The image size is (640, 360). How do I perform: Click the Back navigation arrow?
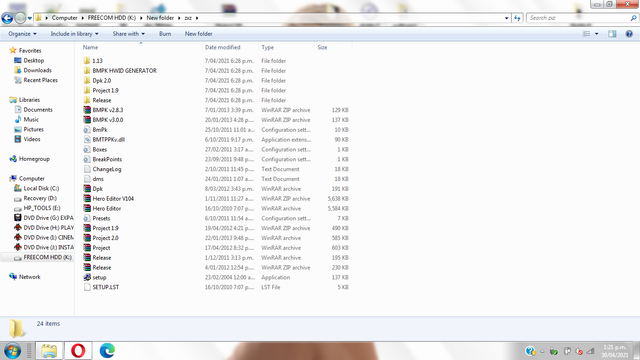[7, 18]
